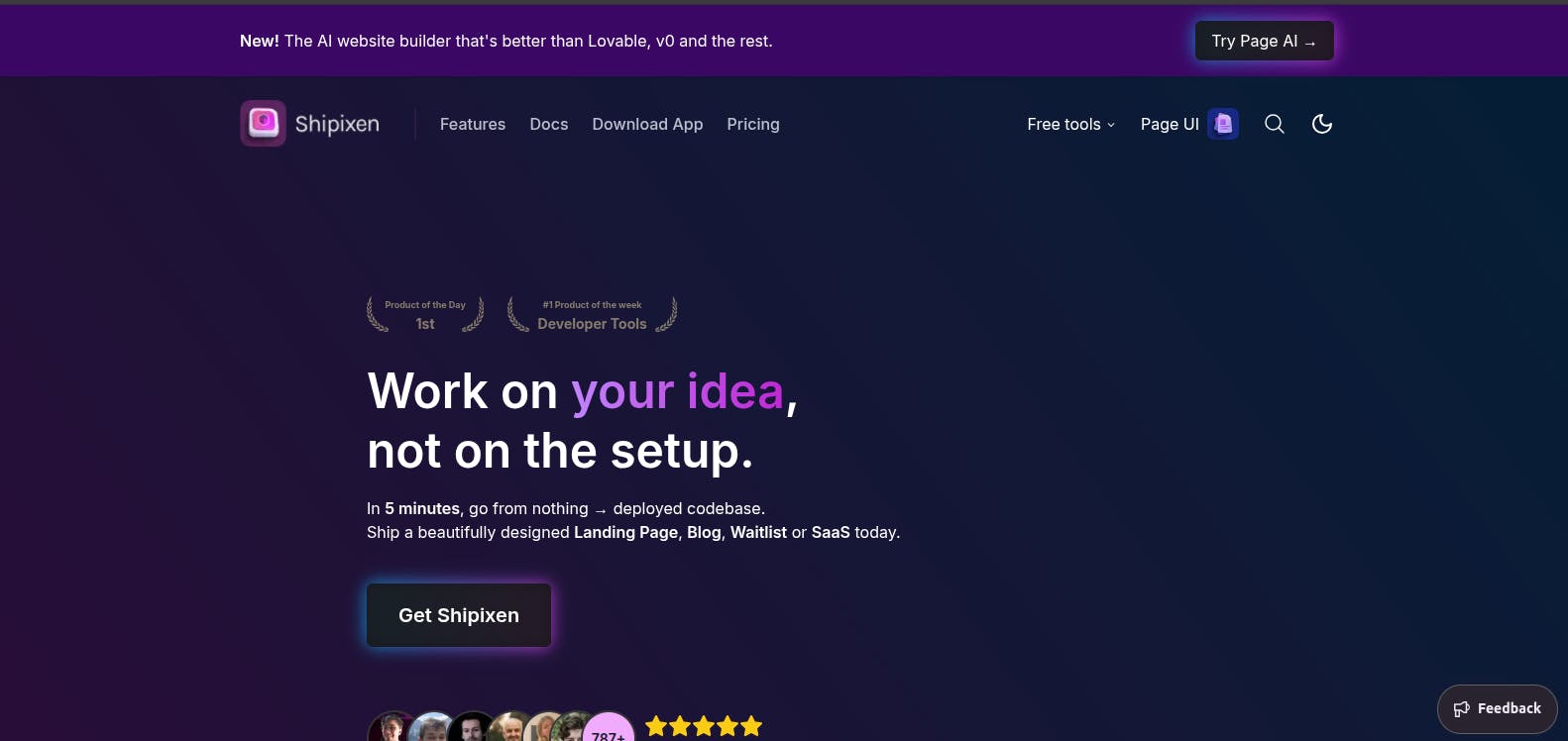The width and height of the screenshot is (1568, 741).
Task: Expand the Free tools dropdown
Action: click(x=1071, y=124)
